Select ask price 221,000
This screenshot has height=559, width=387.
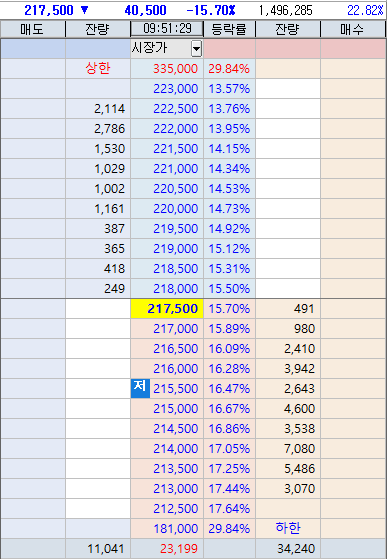(x=175, y=168)
